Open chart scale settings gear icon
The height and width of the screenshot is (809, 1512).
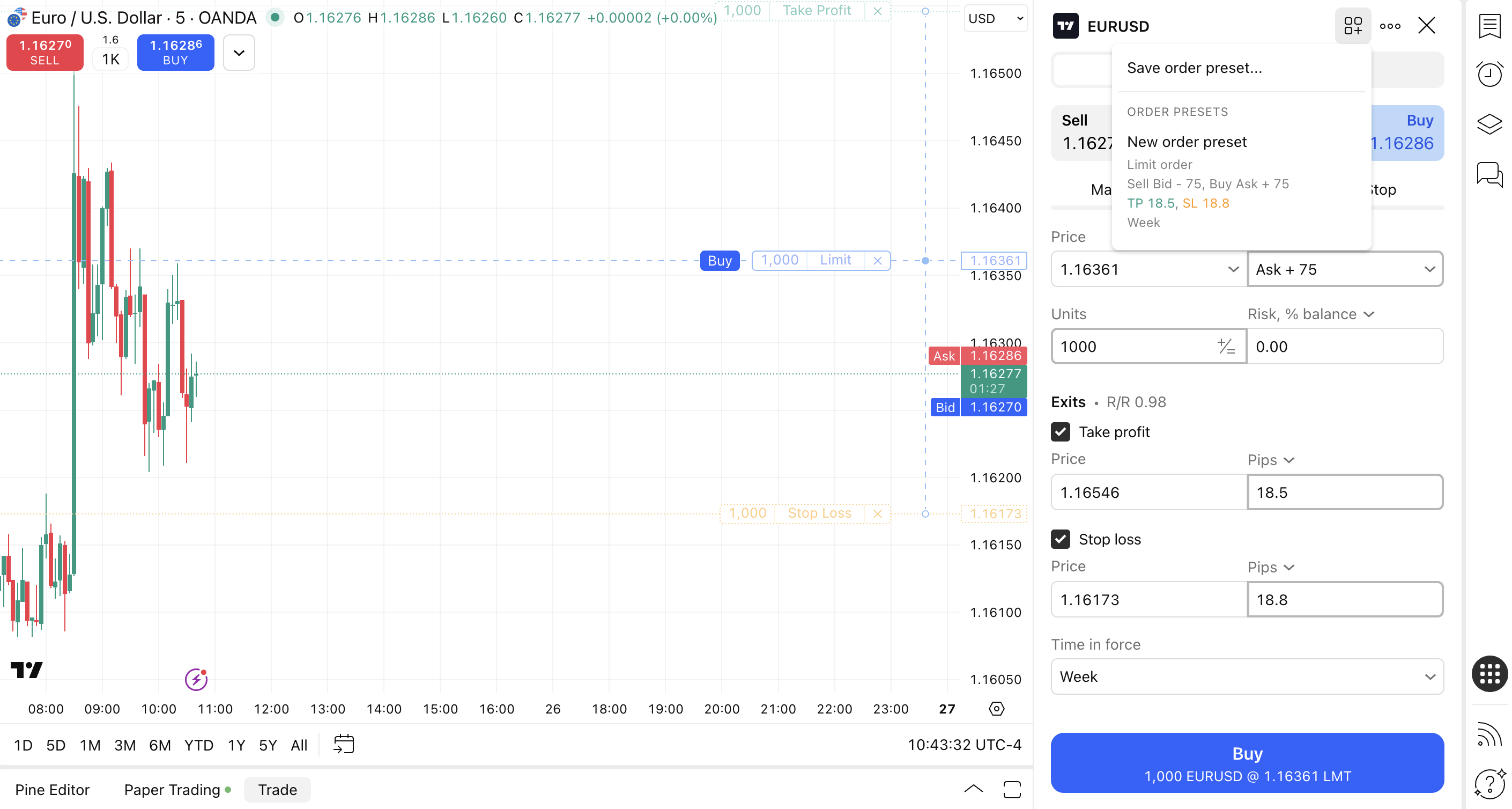pyautogui.click(x=996, y=709)
